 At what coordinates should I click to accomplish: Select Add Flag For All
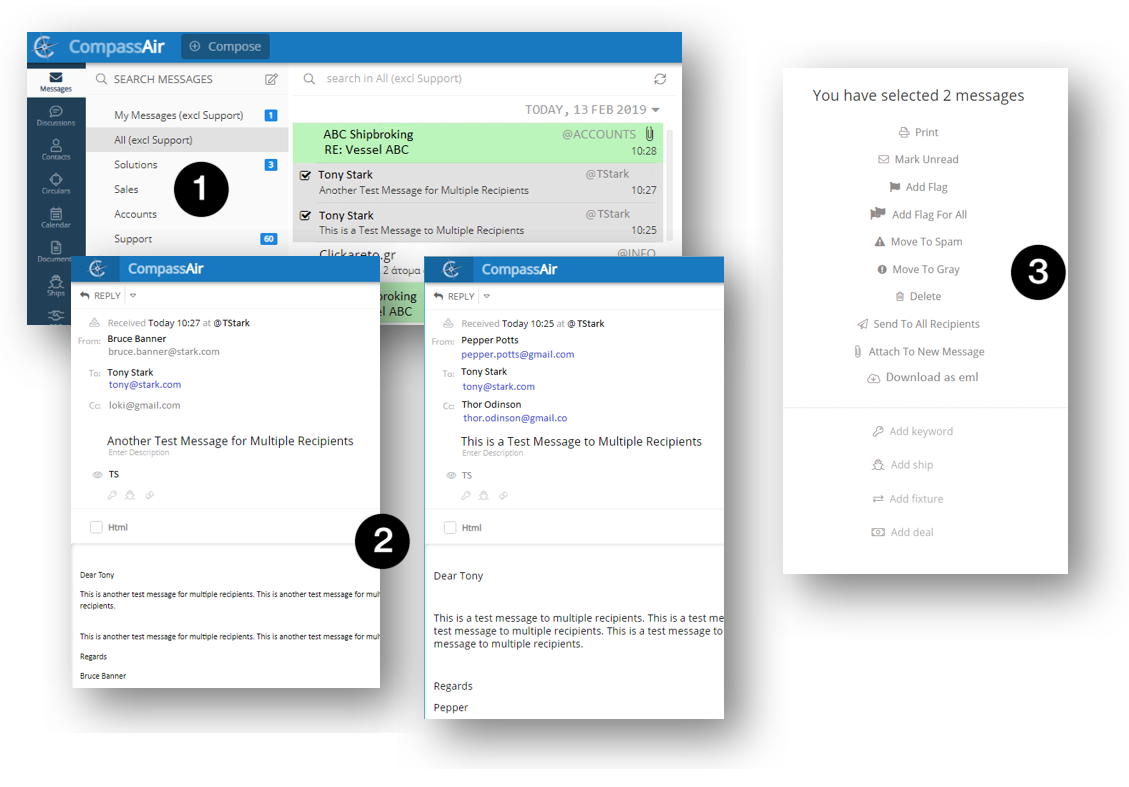point(918,215)
